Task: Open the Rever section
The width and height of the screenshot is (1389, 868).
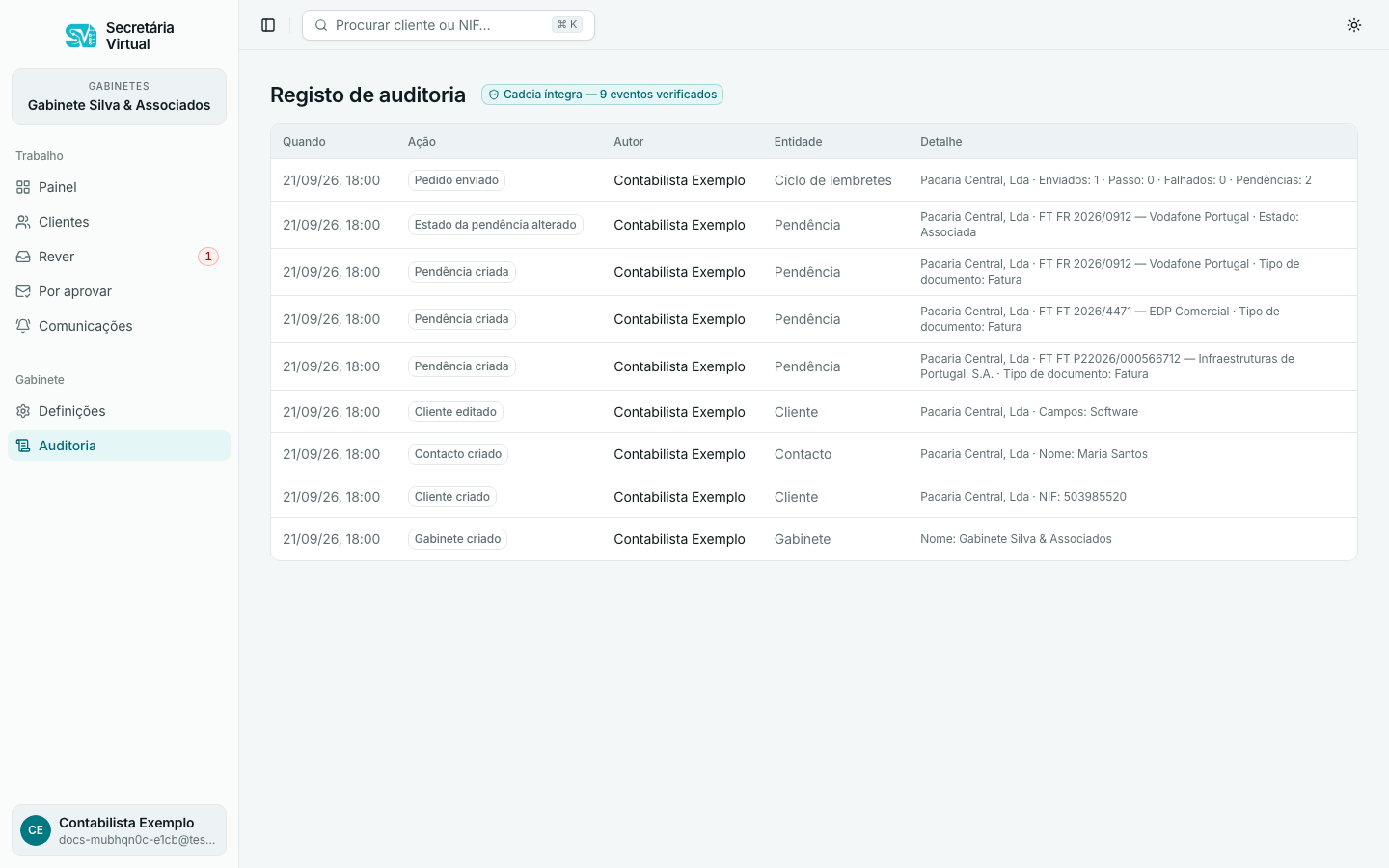Action: [119, 257]
